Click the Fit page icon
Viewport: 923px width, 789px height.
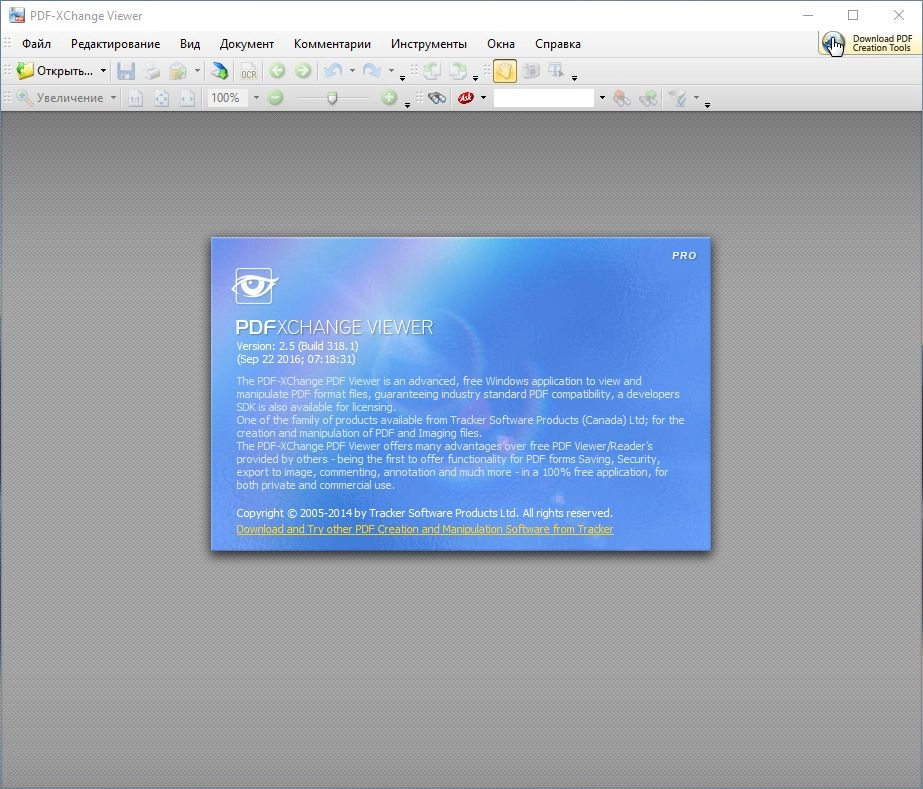pos(161,98)
